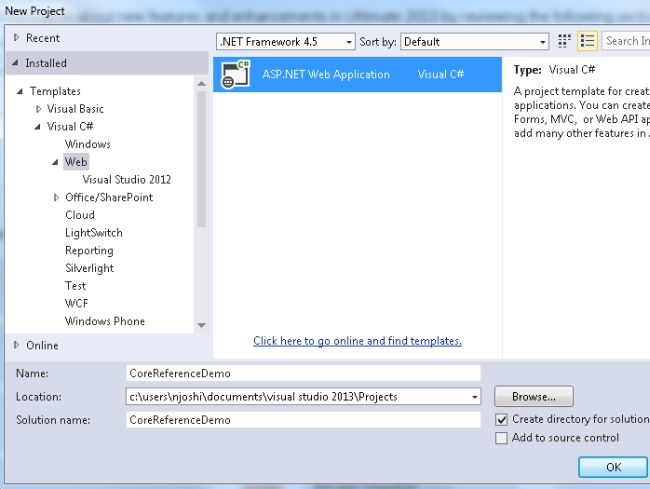Expand the Online section
Viewport: 650px width, 489px height.
coord(16,345)
